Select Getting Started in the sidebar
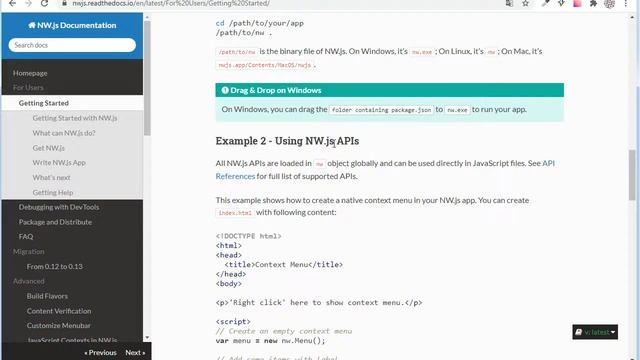 44,103
